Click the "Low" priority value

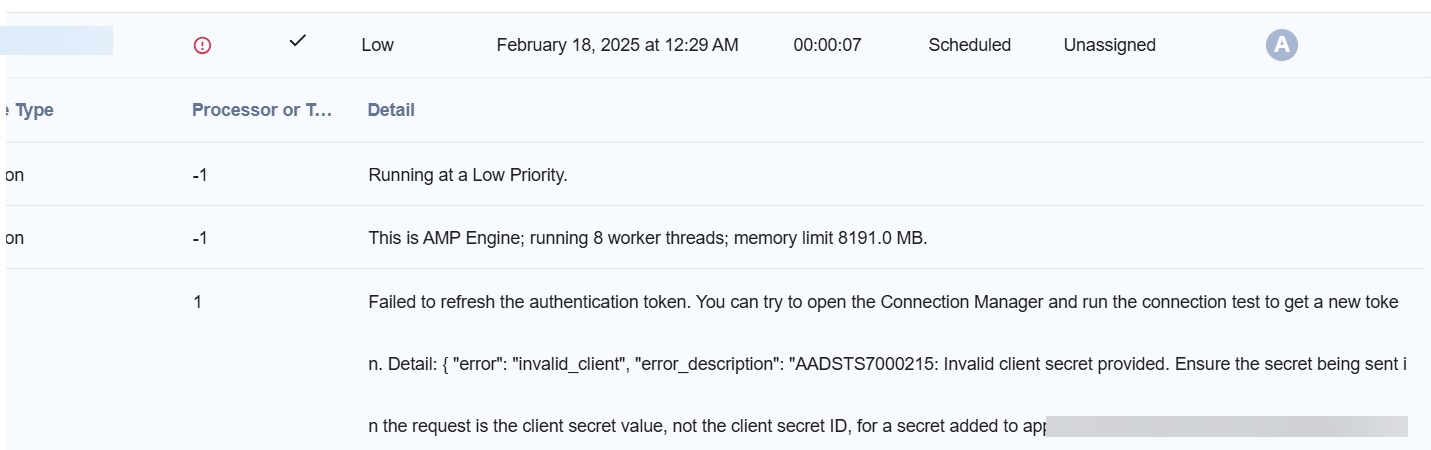pos(377,45)
